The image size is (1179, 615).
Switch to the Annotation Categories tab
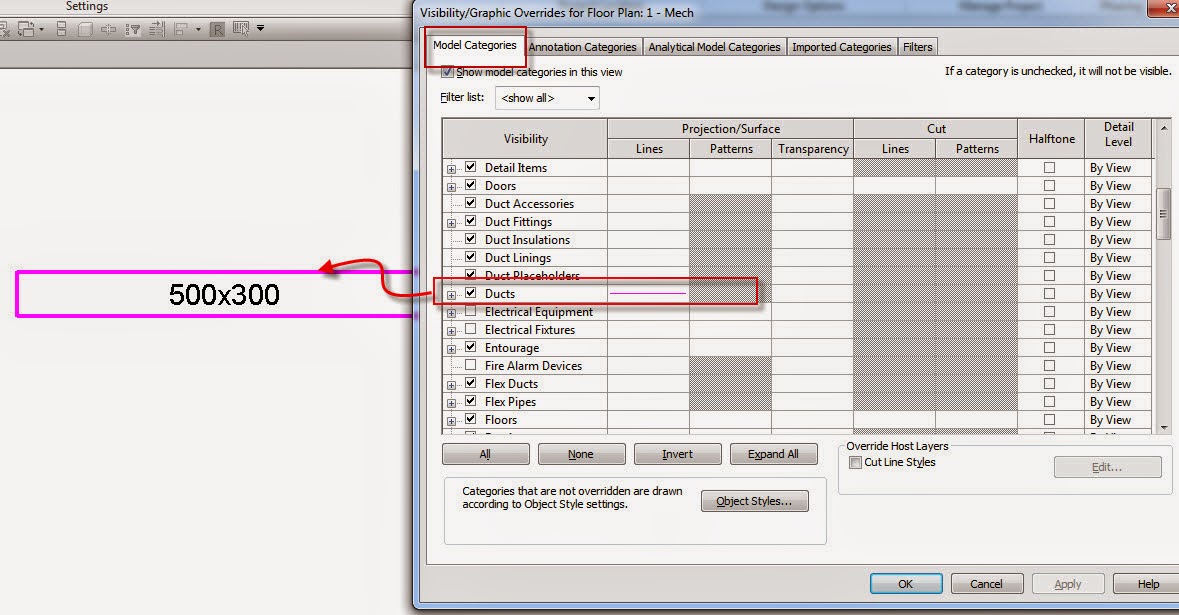[583, 46]
